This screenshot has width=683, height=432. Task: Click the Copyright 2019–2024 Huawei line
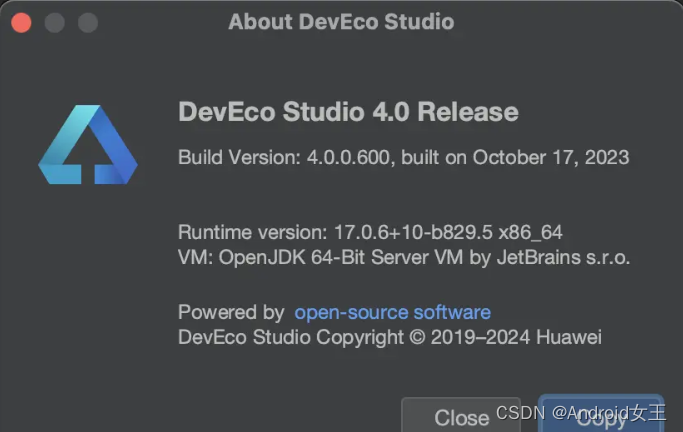click(x=390, y=337)
